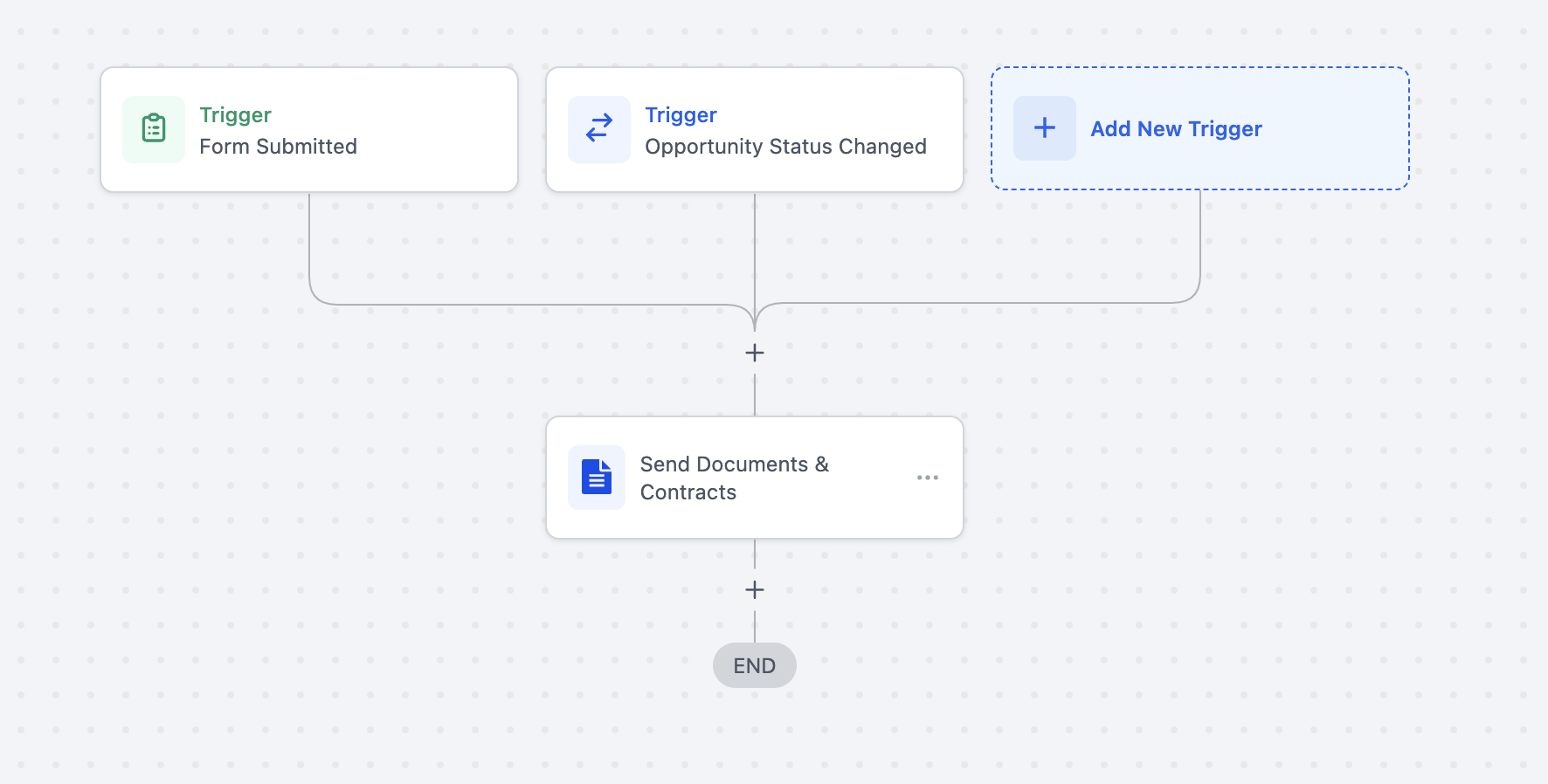Click blank space left of Send Documents dots menu
The image size is (1548, 784).
(x=874, y=478)
